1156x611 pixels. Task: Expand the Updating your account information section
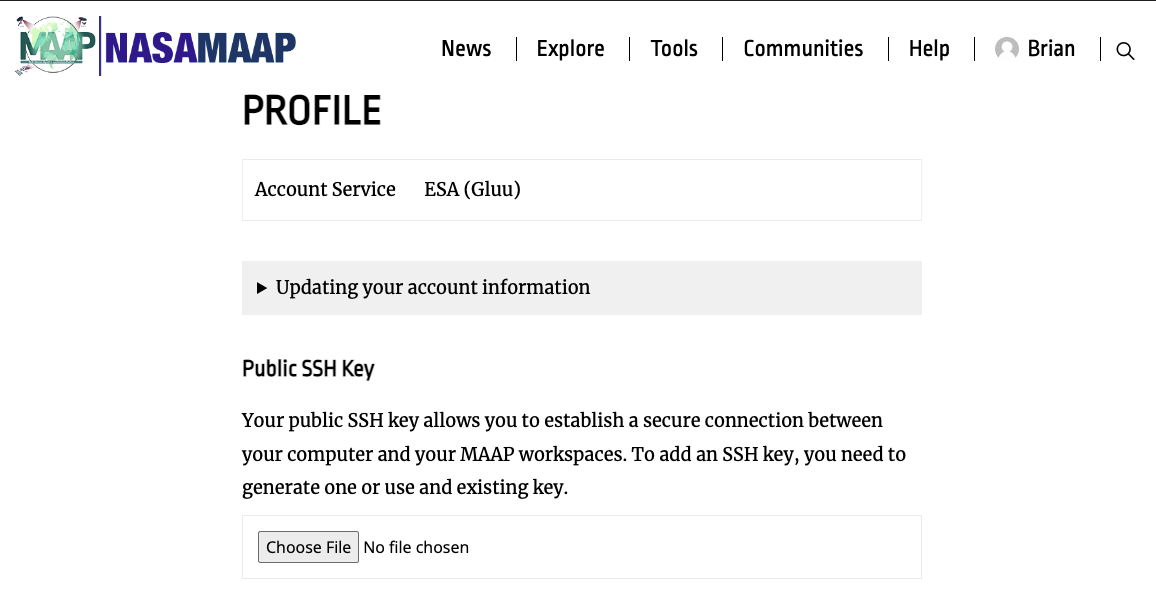[433, 287]
